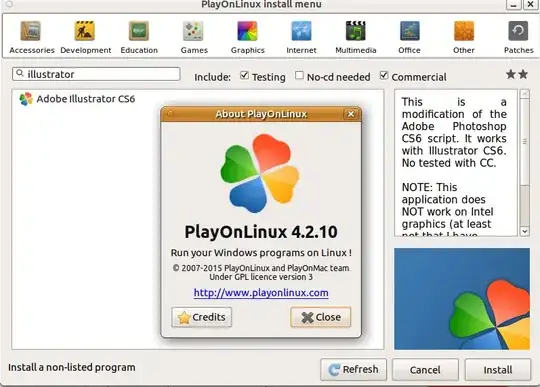Click the description scrollbar down arrow

pyautogui.click(x=525, y=231)
